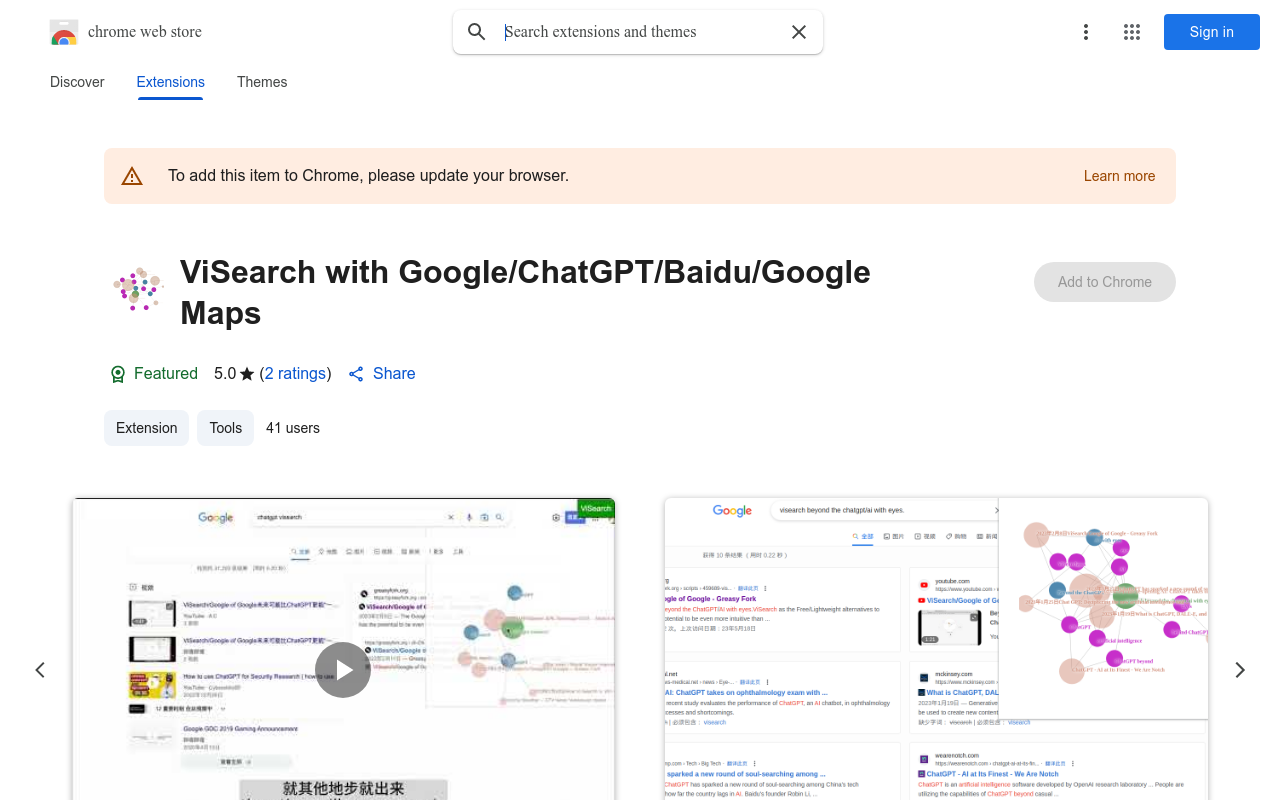
Task: Click the Featured badge icon
Action: (118, 373)
